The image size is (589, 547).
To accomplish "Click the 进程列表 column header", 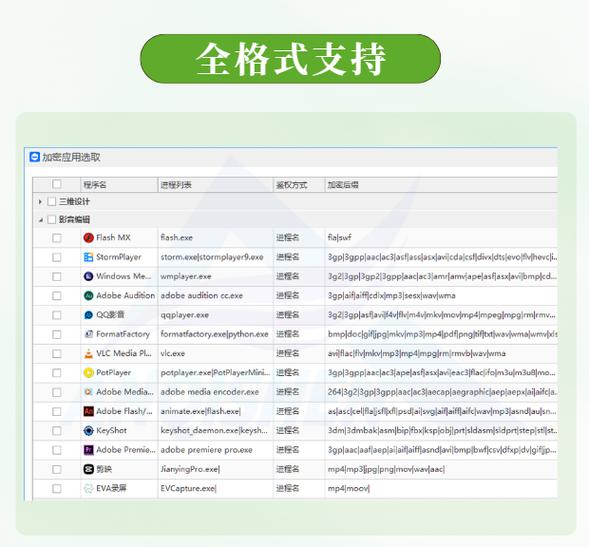I will tap(216, 185).
